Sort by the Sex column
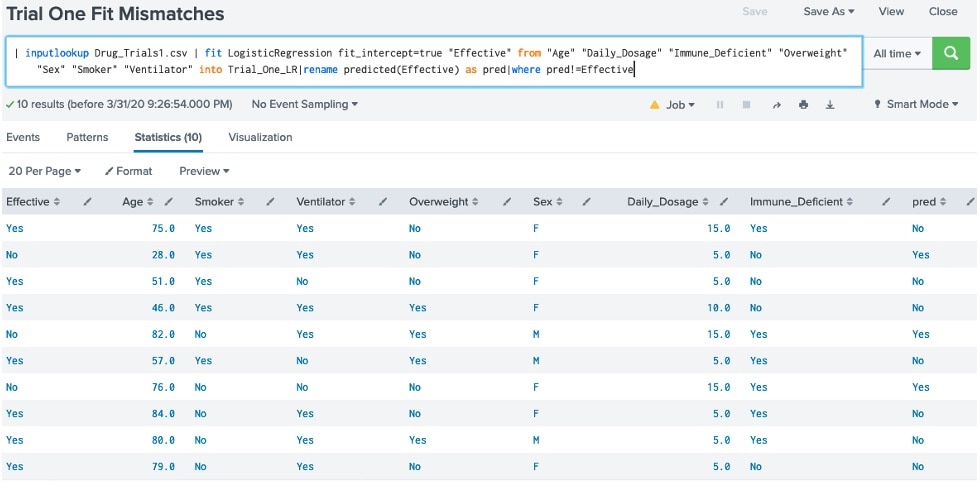The height and width of the screenshot is (491, 980). click(x=548, y=202)
